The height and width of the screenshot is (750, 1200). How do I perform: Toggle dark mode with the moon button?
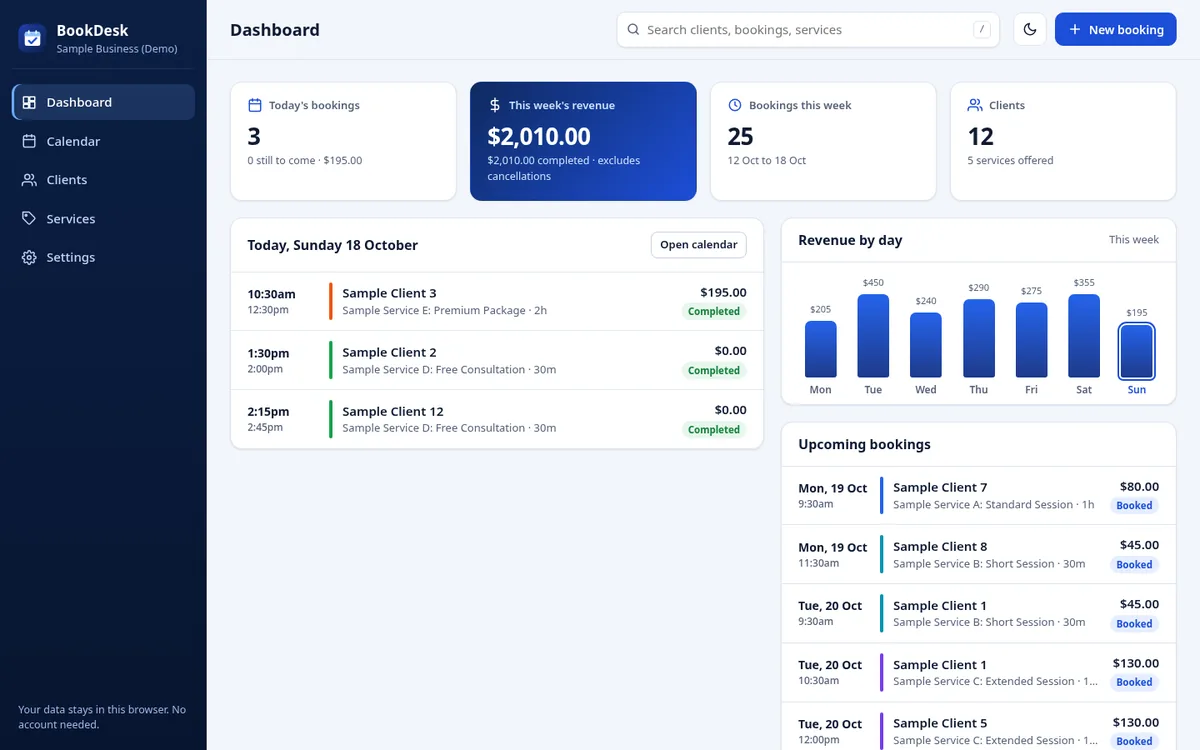(1030, 30)
